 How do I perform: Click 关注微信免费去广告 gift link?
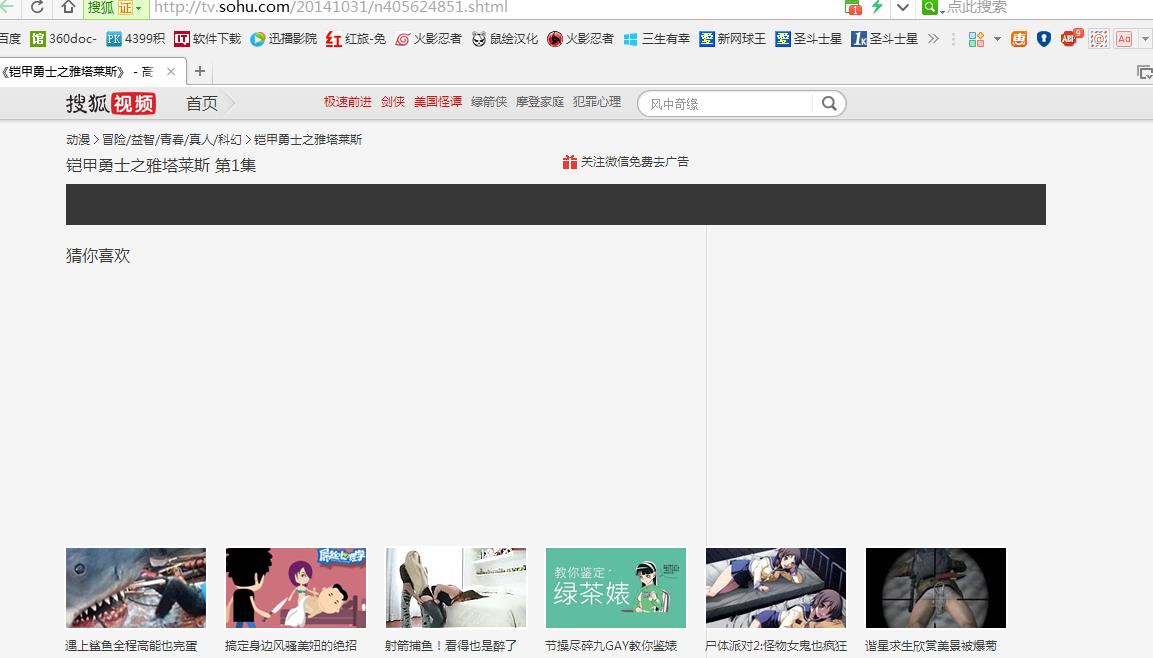pyautogui.click(x=626, y=162)
